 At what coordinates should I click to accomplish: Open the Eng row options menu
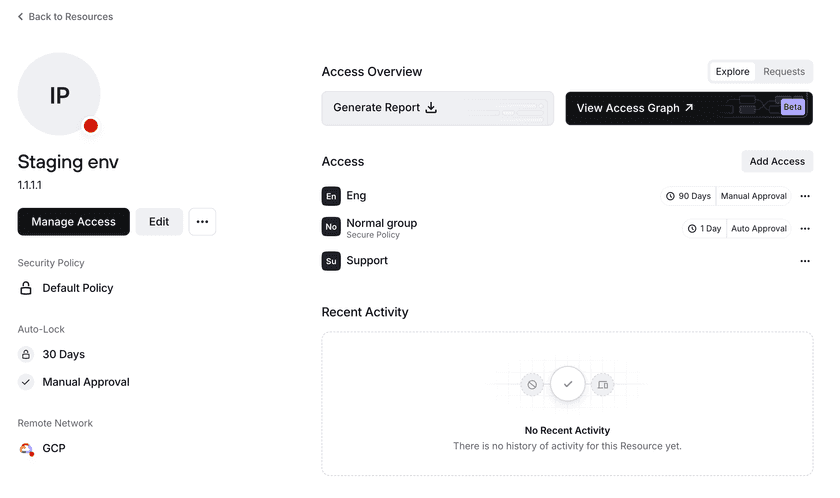coord(805,196)
